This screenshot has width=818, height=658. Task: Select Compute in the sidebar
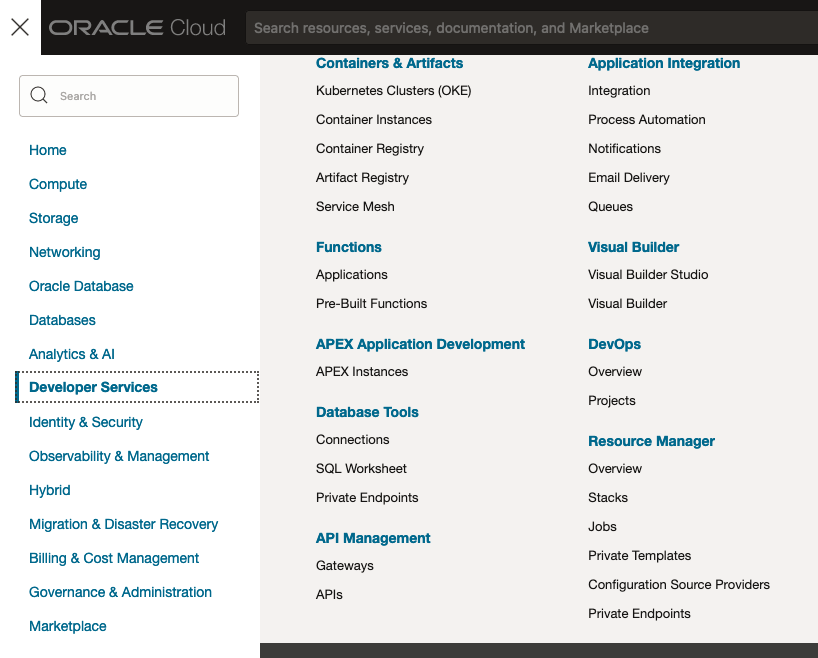pyautogui.click(x=58, y=184)
